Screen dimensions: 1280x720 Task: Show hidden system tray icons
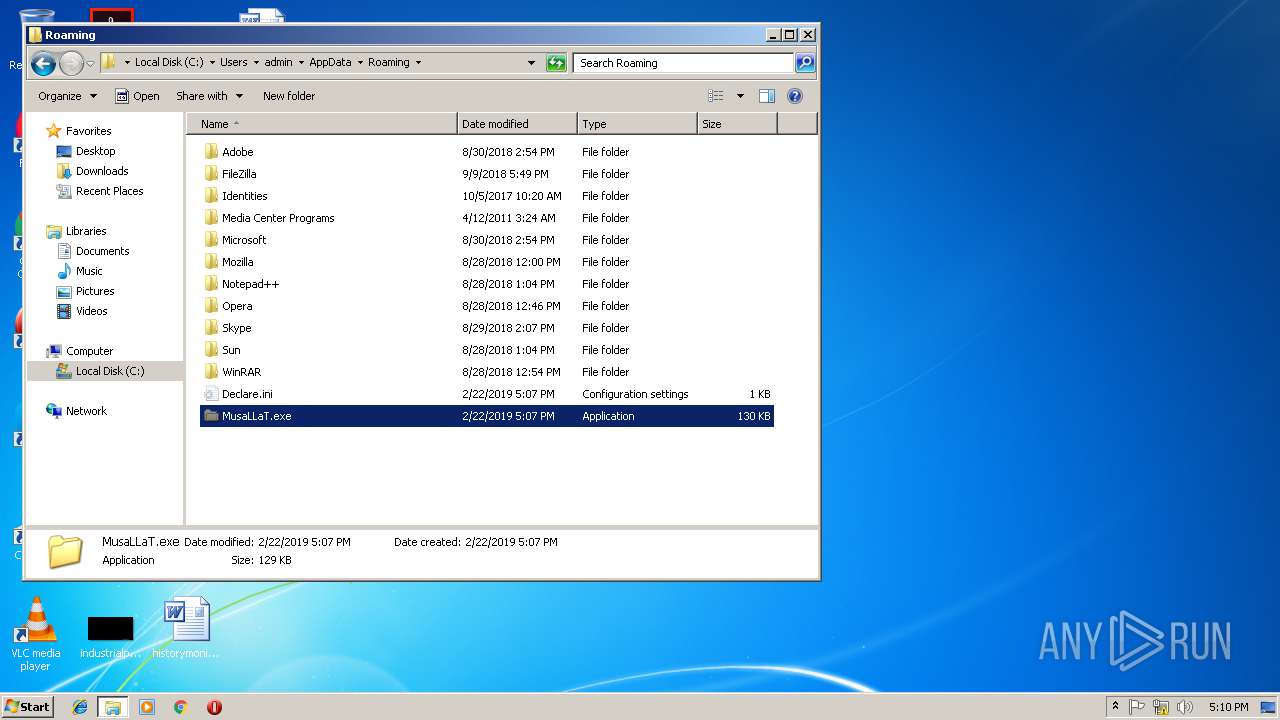pyautogui.click(x=1115, y=706)
